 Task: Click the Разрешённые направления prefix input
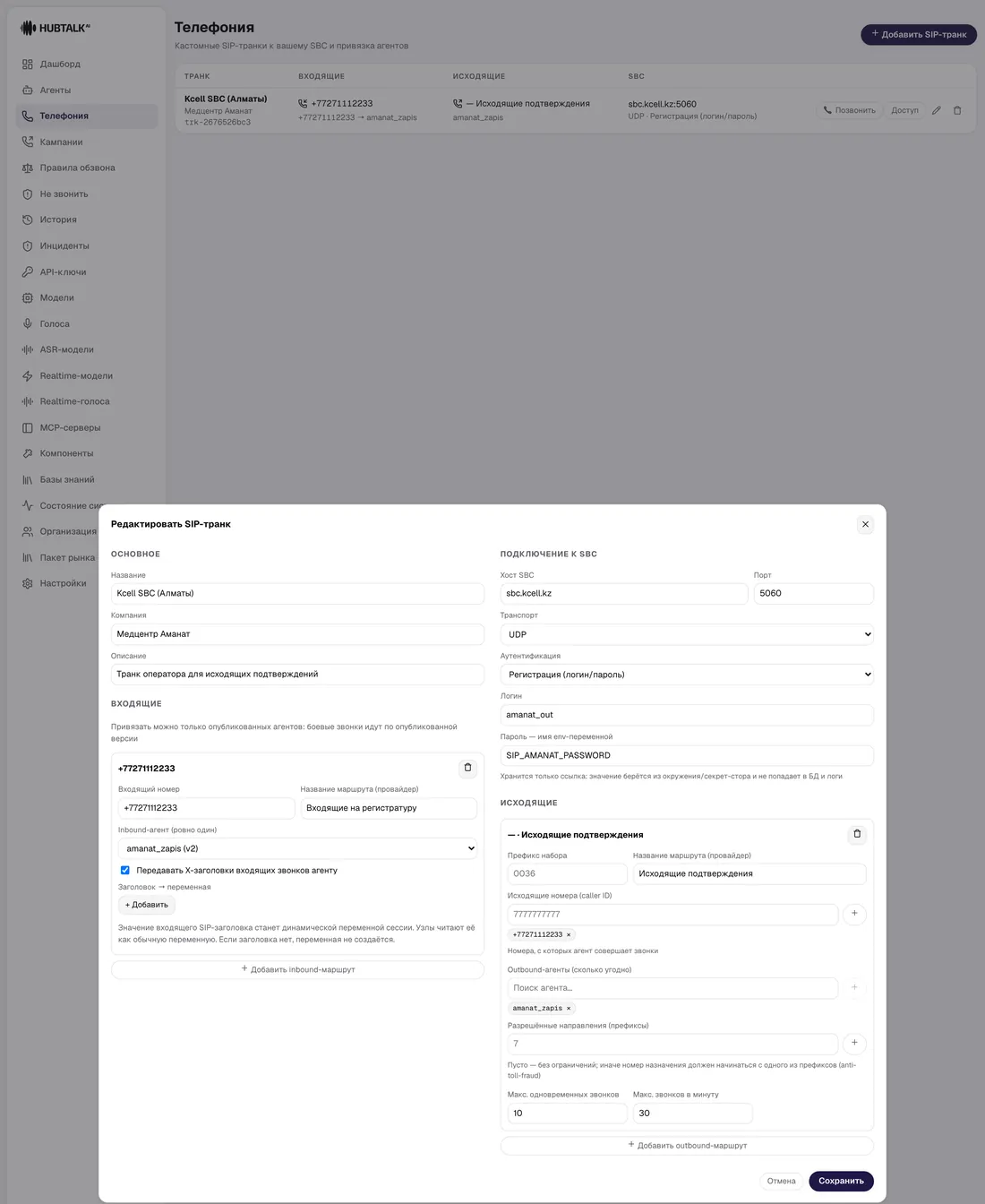point(672,1044)
